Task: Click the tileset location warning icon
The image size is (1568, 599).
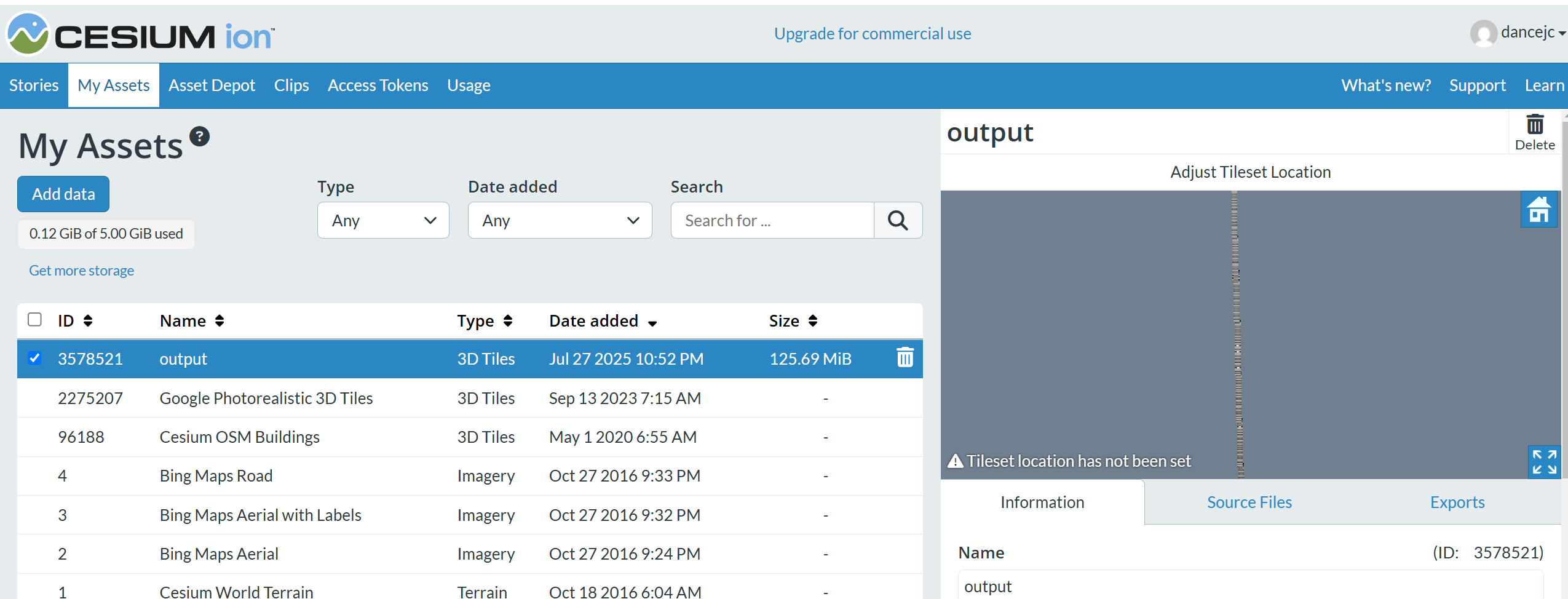Action: click(x=955, y=461)
